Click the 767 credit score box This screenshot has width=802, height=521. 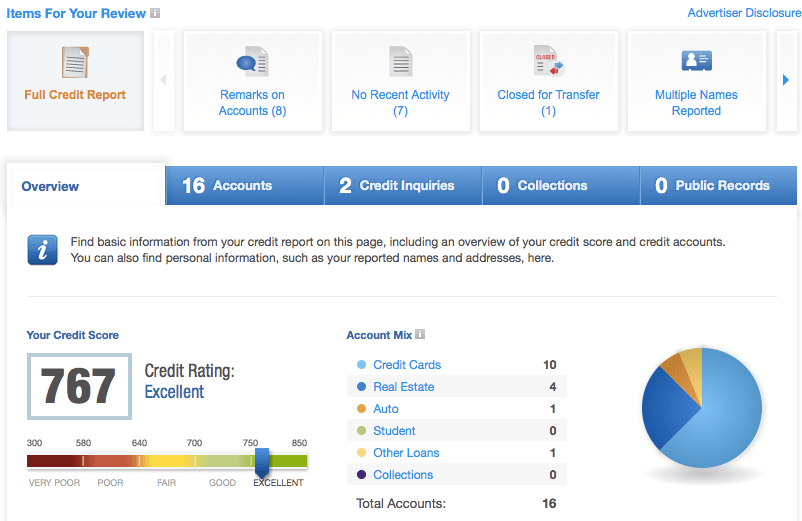click(x=79, y=386)
